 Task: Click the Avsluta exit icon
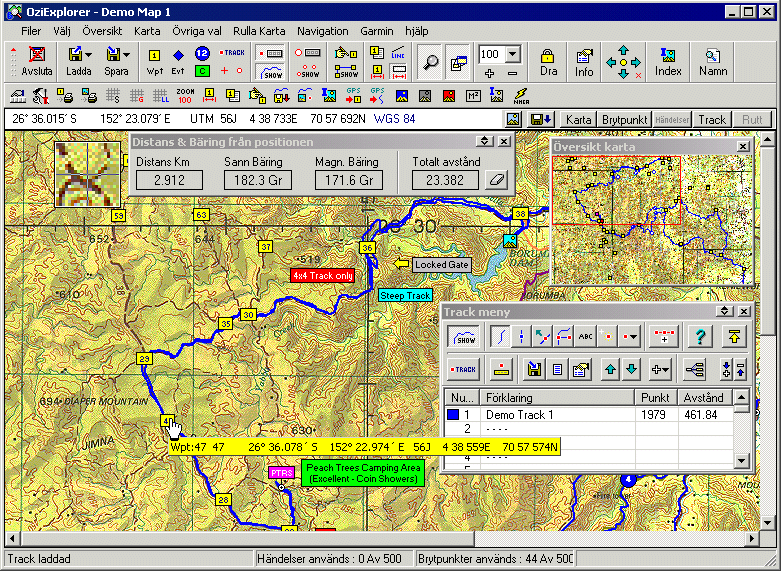[37, 62]
